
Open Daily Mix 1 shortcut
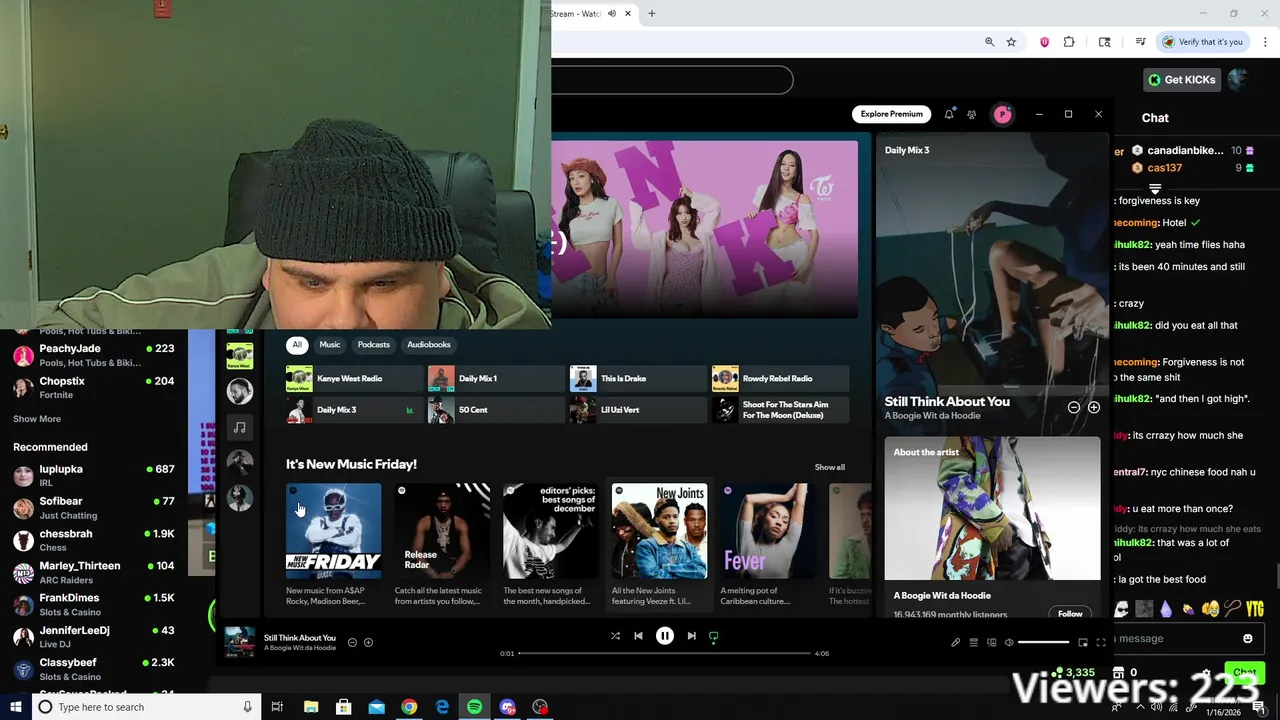(496, 378)
